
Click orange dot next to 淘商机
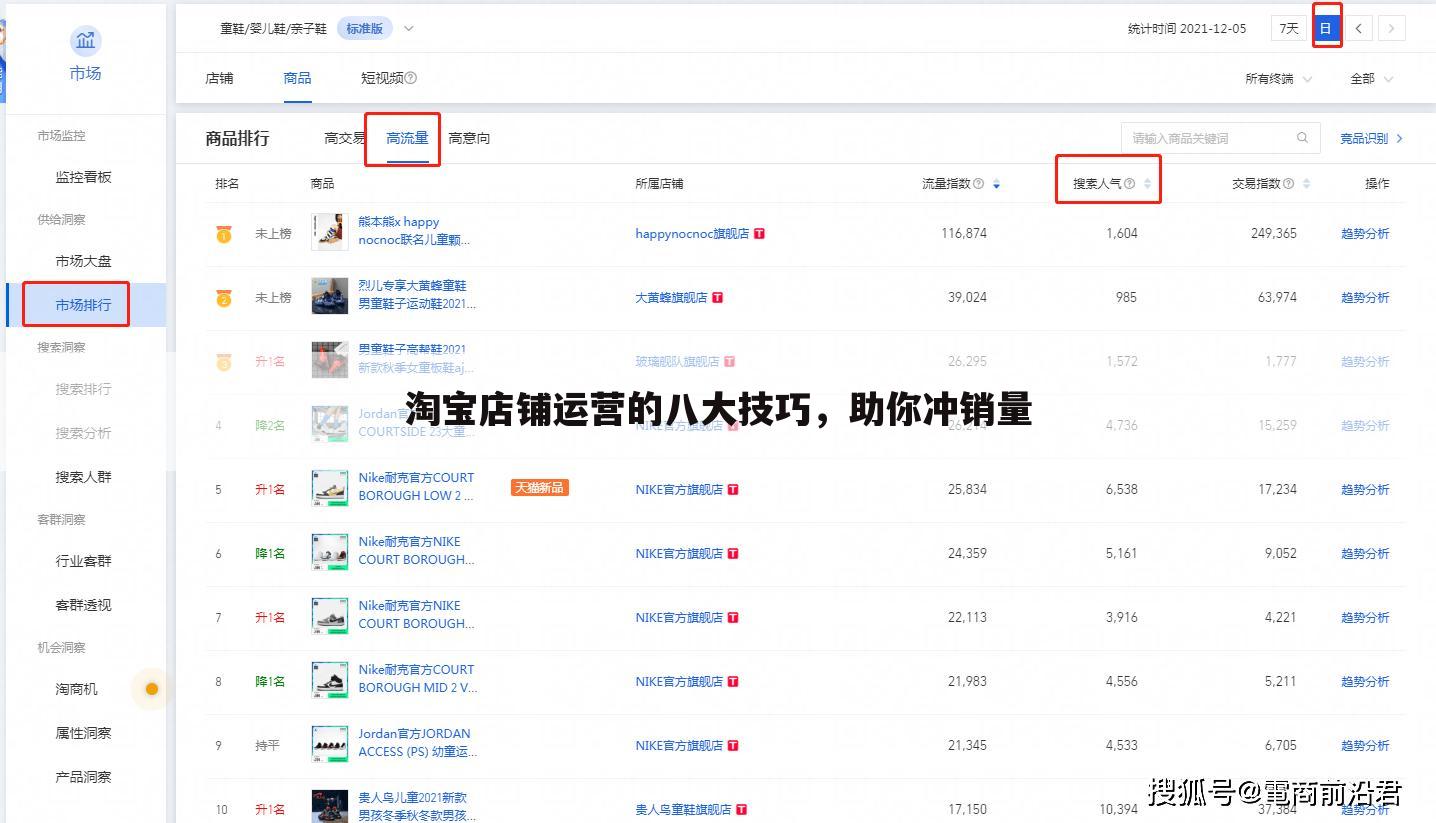coord(152,689)
